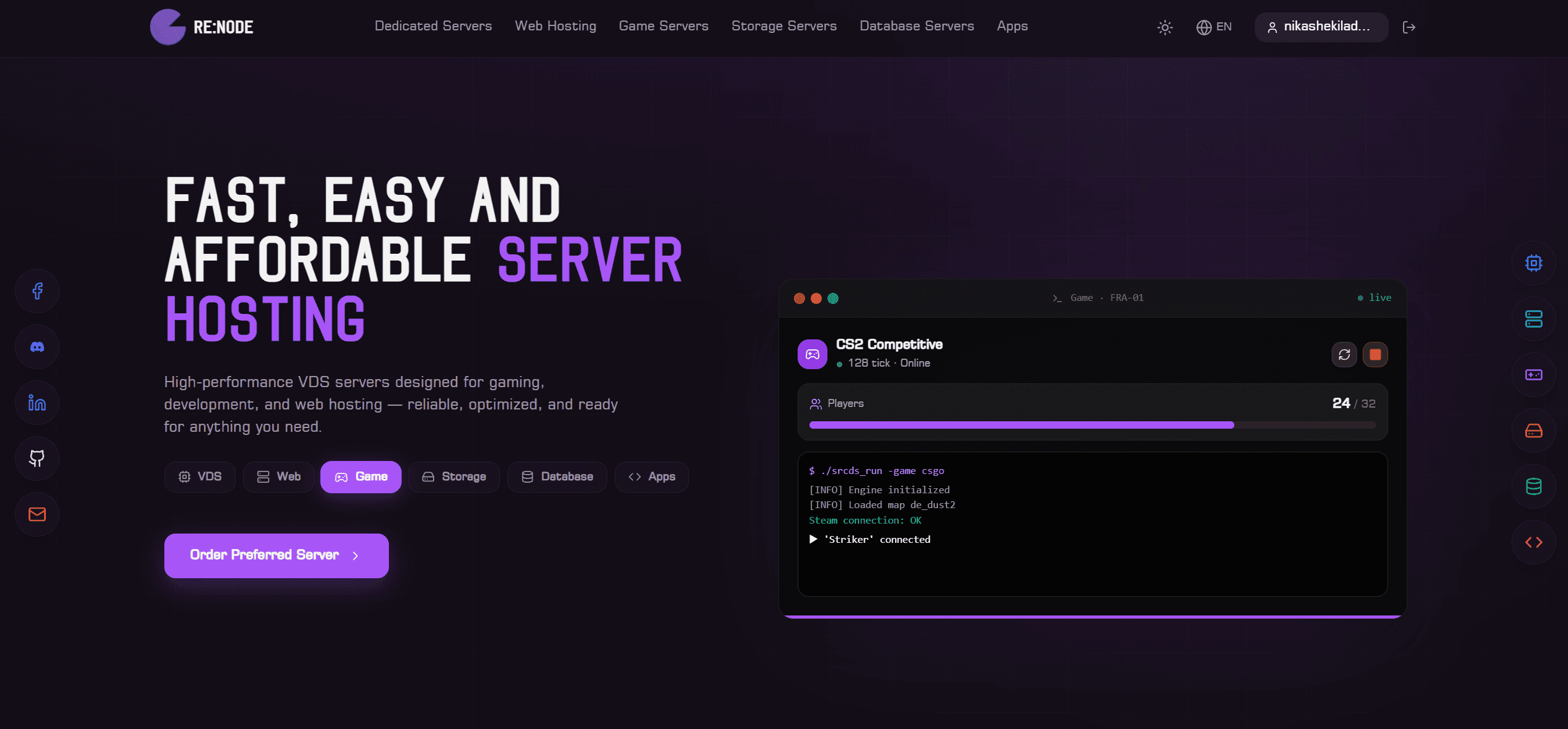Open the EN language selector
The width and height of the screenshot is (1568, 729).
tap(1214, 27)
